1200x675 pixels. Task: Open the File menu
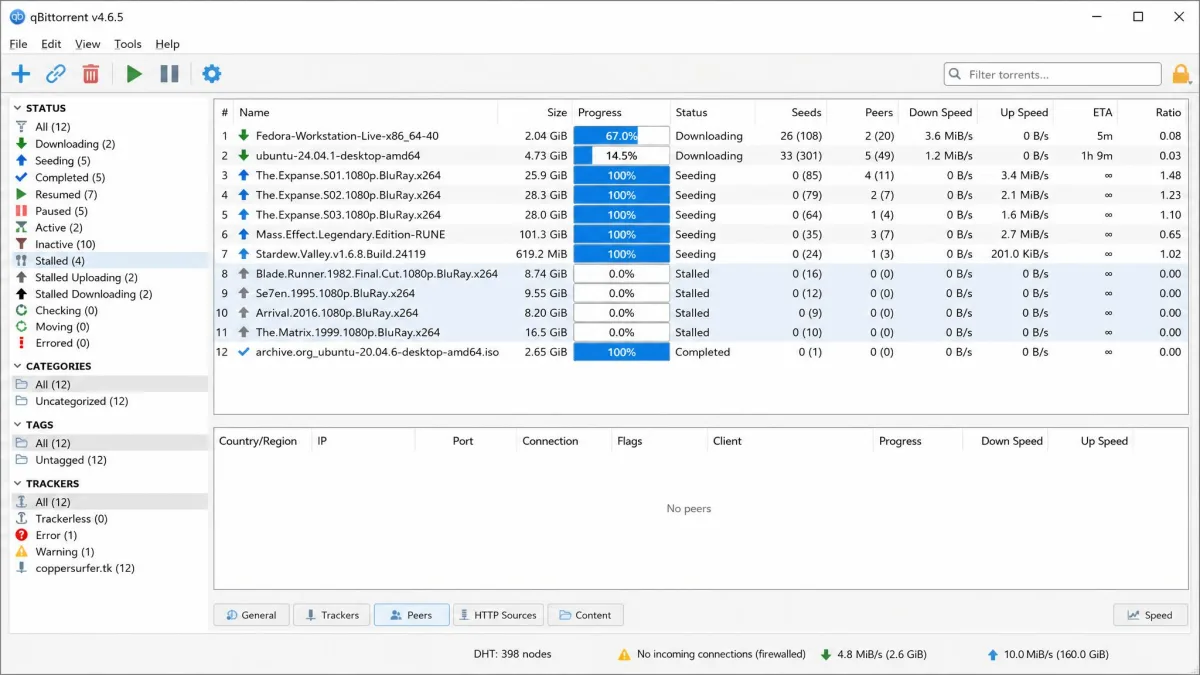click(18, 44)
